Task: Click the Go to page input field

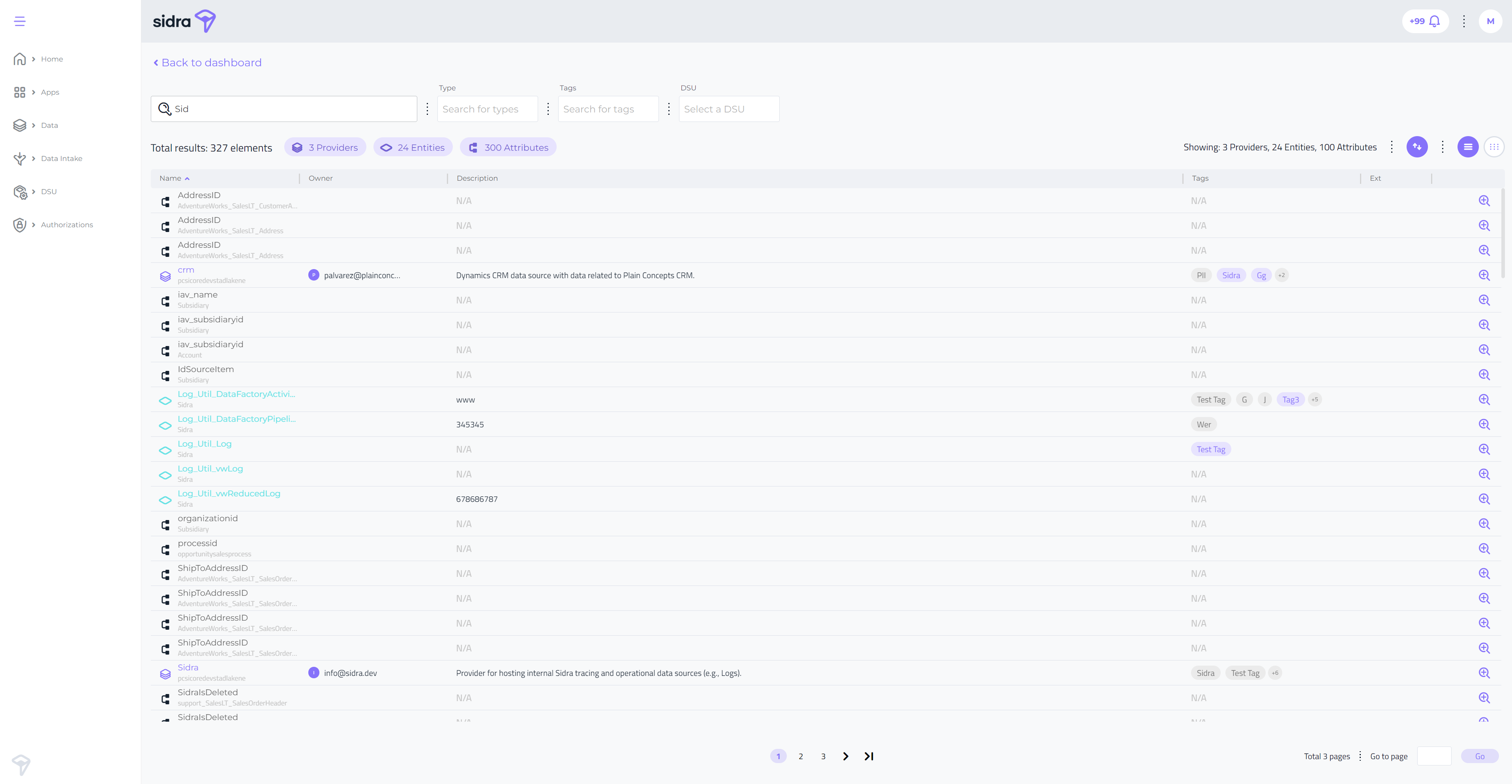Action: pyautogui.click(x=1433, y=756)
